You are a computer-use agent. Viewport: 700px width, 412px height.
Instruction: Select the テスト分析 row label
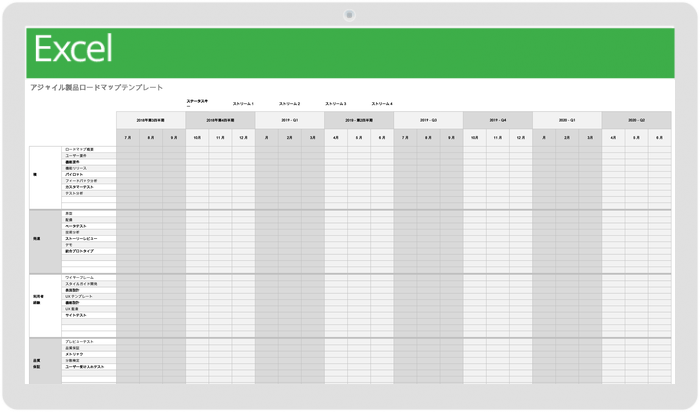[x=74, y=193]
